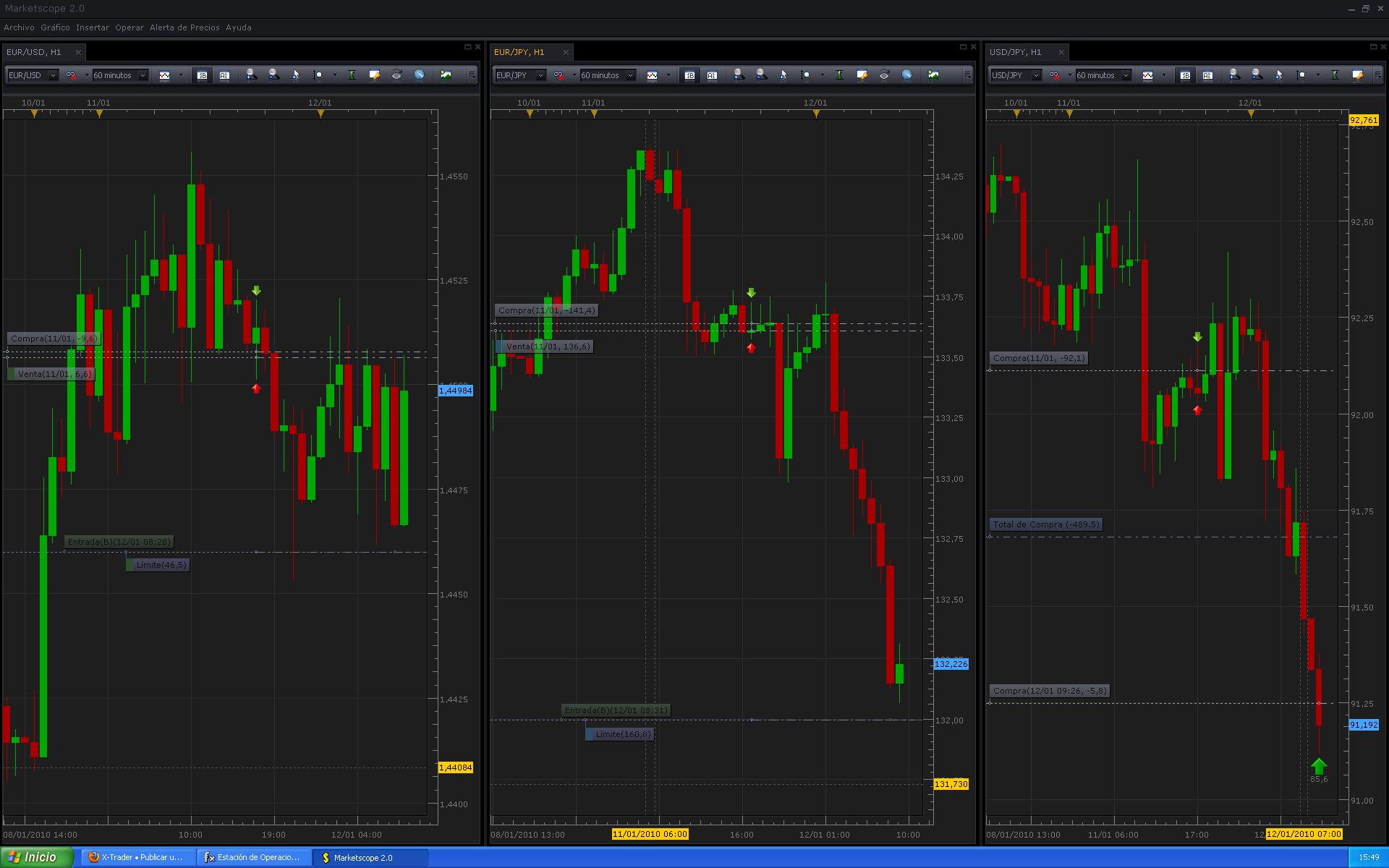This screenshot has width=1389, height=868.
Task: Click vertical autoscale green arrow in EUR/JPY toolbar
Action: tap(839, 75)
